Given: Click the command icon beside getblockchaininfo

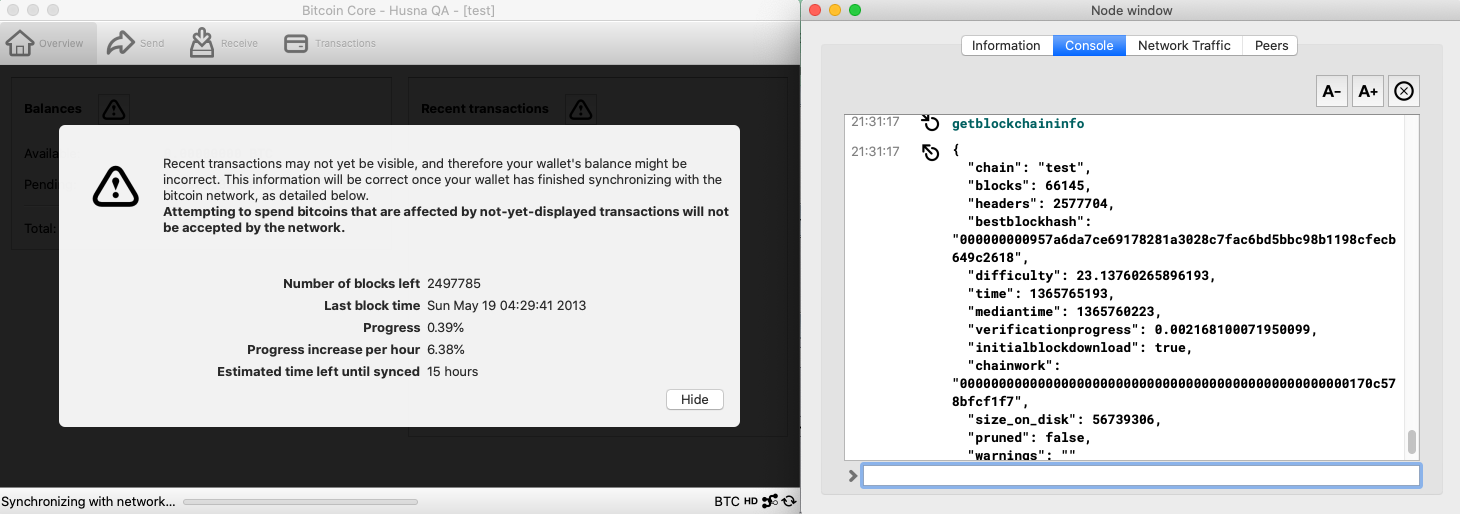Looking at the screenshot, I should 930,123.
